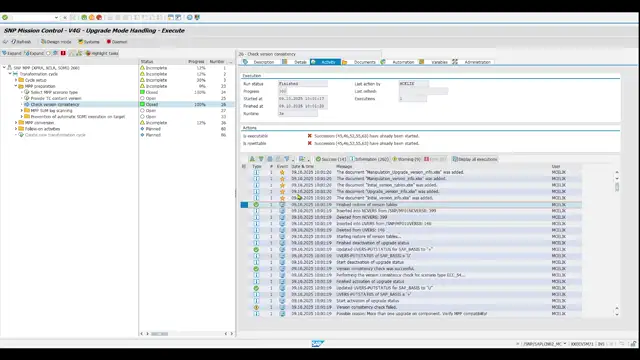Click info icon of Deleted from NCVERS row
The image size is (640, 360).
point(256,217)
